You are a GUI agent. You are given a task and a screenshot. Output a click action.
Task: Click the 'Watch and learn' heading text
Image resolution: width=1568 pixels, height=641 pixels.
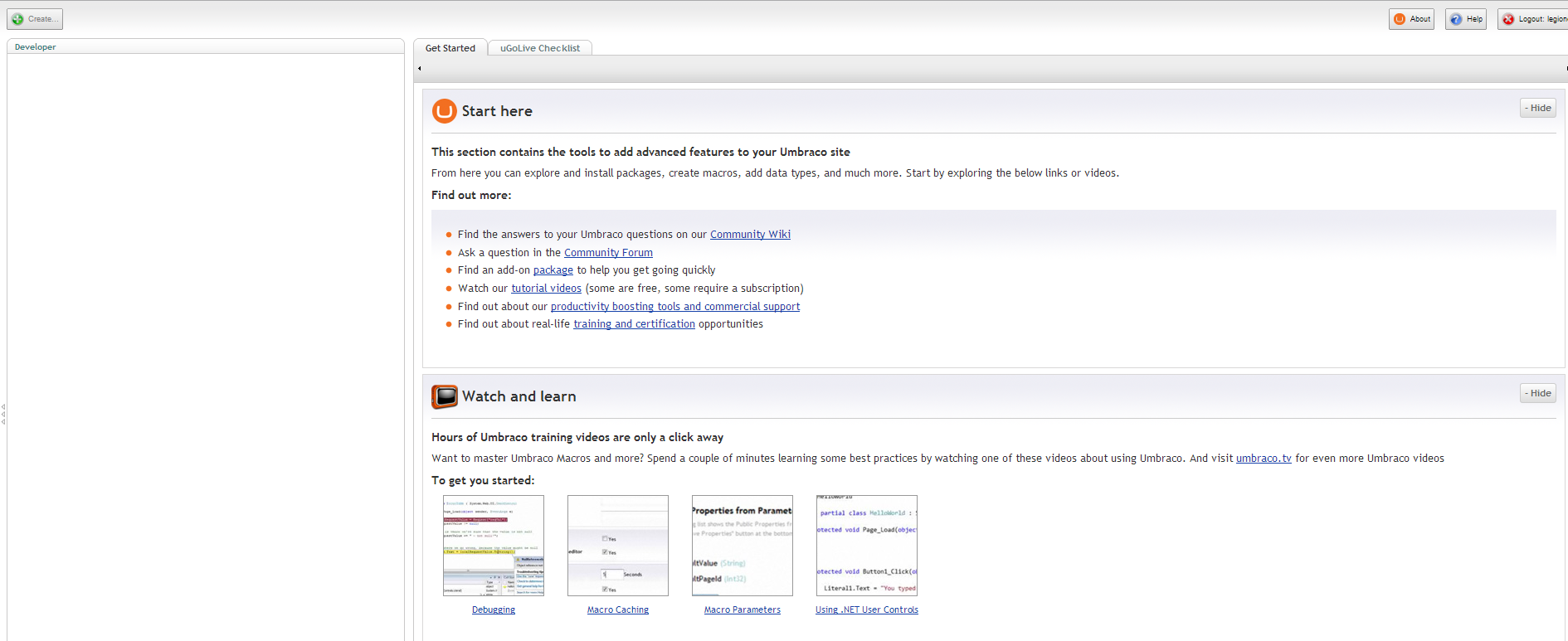tap(519, 396)
